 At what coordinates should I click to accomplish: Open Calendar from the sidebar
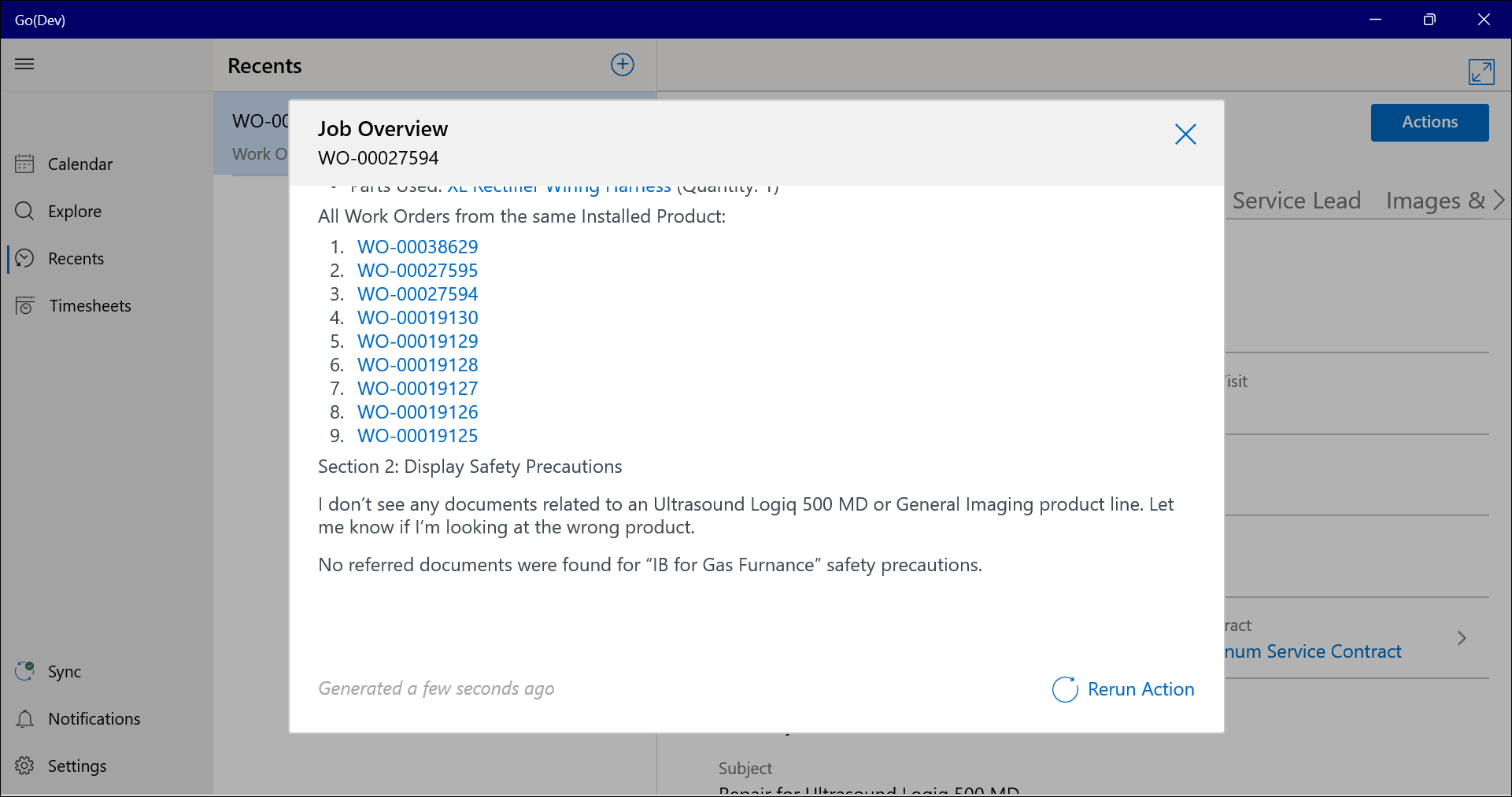click(x=80, y=164)
